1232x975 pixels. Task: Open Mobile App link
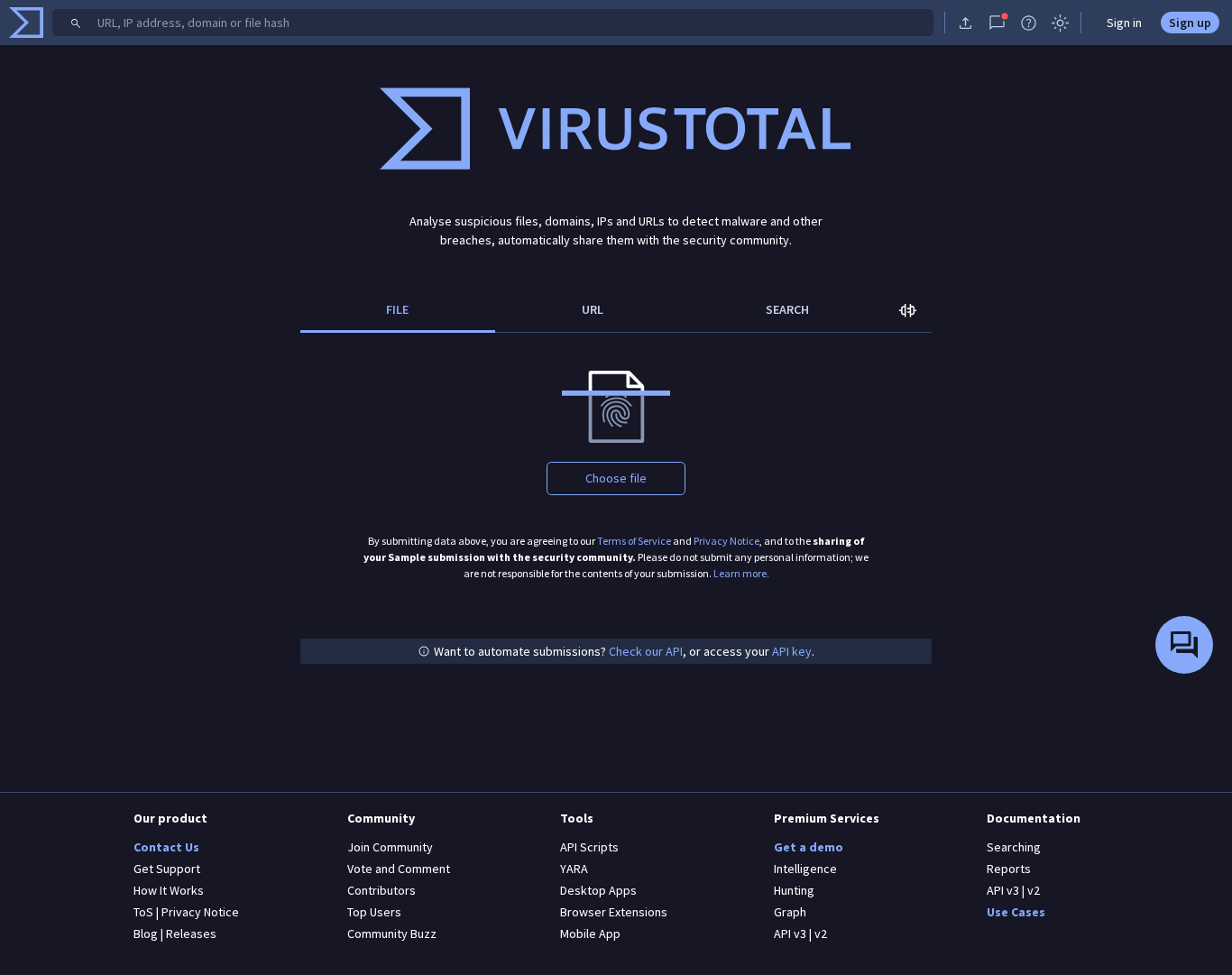[x=590, y=934]
